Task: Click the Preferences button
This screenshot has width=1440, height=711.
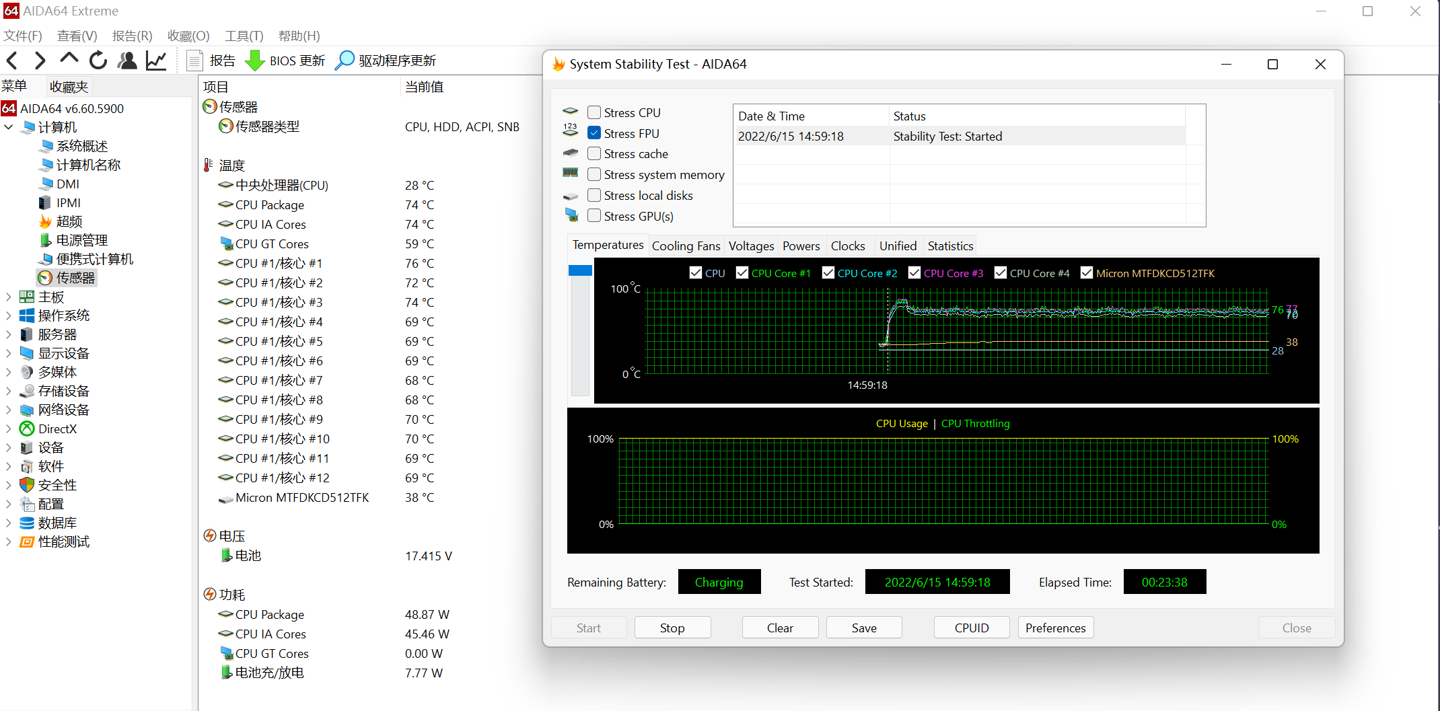Action: (1055, 628)
